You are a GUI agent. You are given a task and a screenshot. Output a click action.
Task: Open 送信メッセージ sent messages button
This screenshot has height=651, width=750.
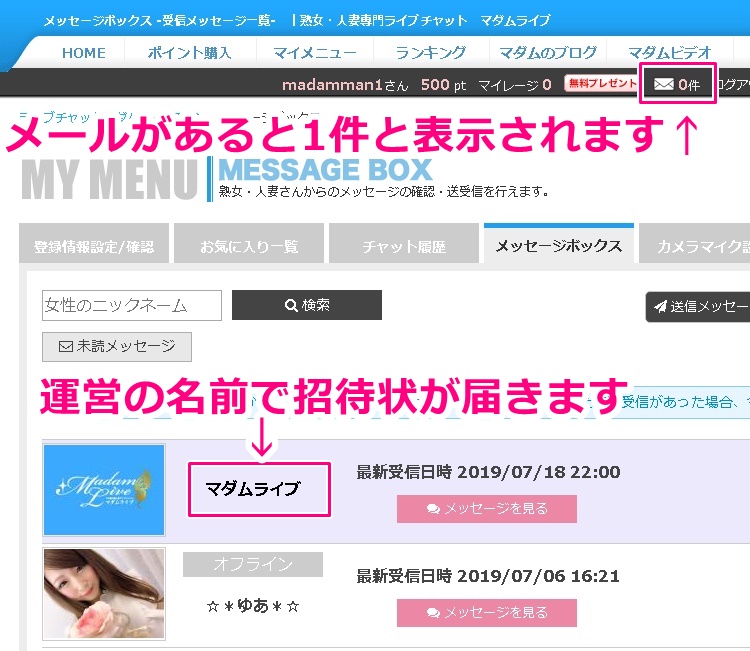[698, 307]
